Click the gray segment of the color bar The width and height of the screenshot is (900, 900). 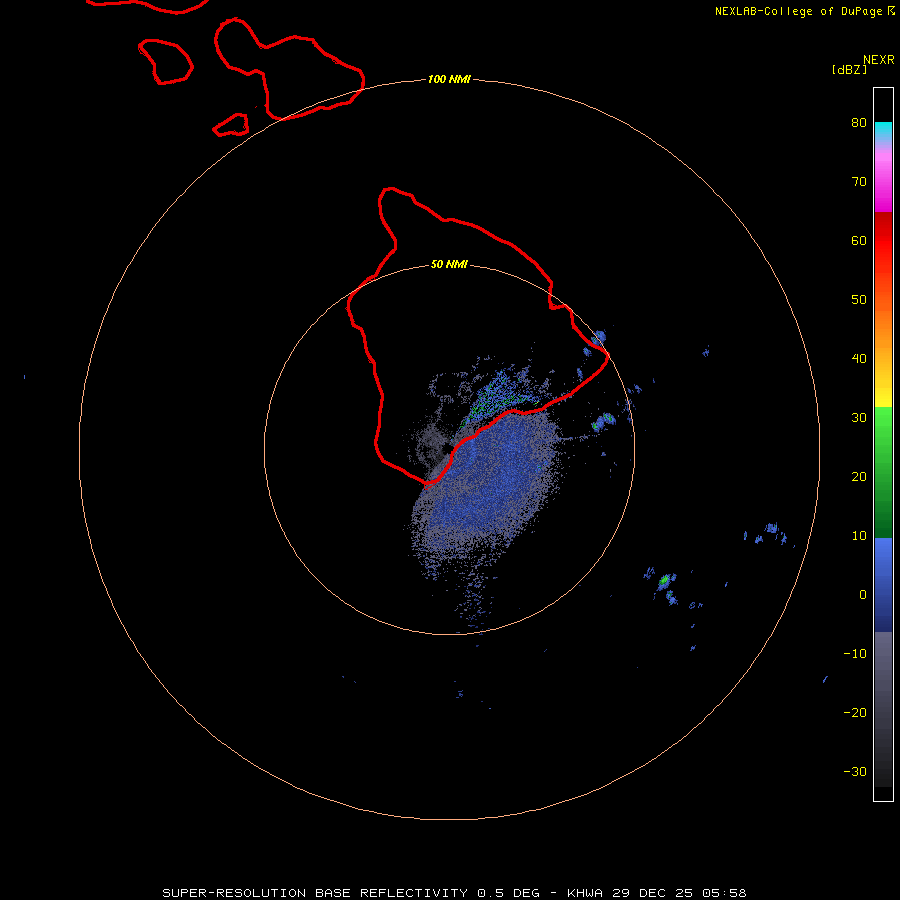point(883,709)
